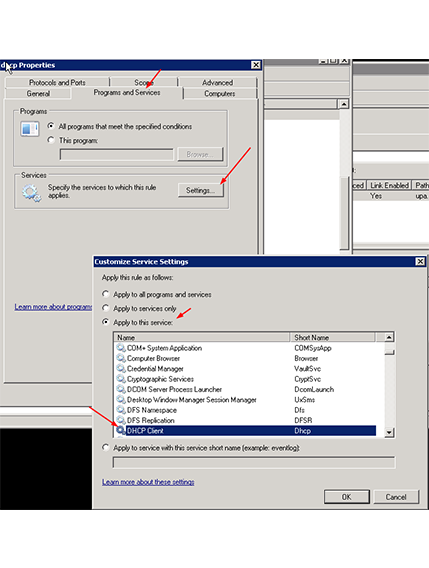Click the DFS Replication service icon
The image size is (429, 568).
tap(121, 420)
